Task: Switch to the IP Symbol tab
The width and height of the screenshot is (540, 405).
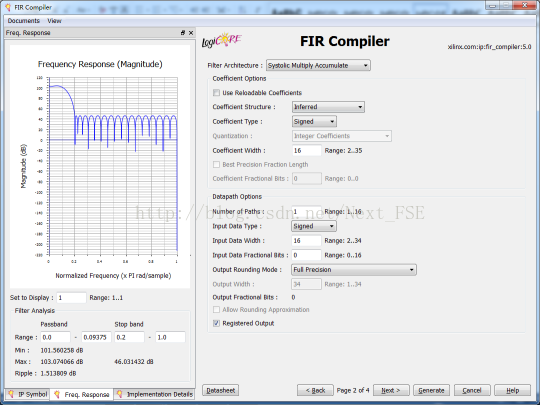Action: coord(28,394)
